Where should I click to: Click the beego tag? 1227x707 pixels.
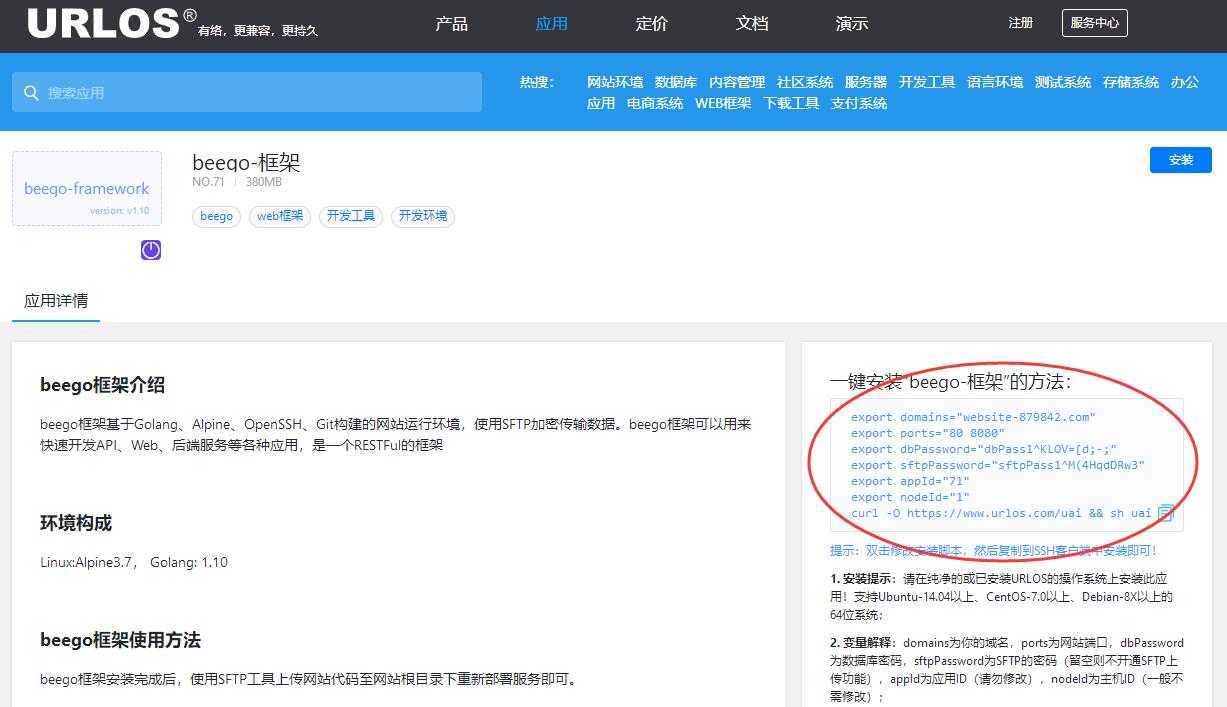216,216
